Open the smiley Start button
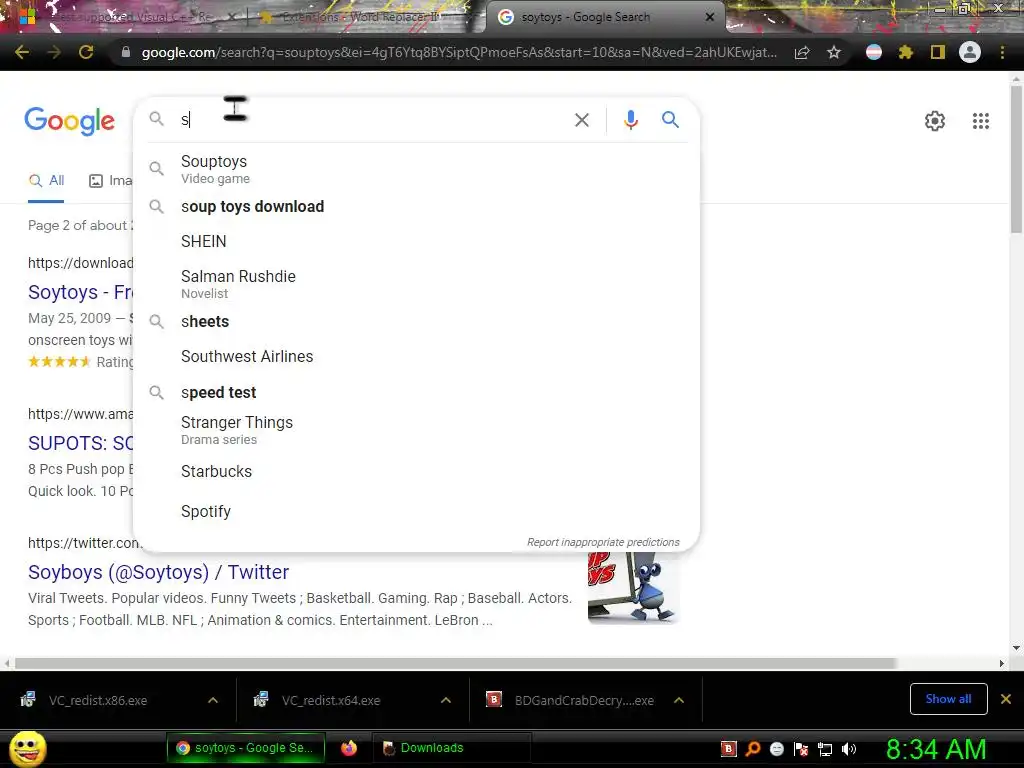Viewport: 1024px width, 768px height. [x=27, y=749]
